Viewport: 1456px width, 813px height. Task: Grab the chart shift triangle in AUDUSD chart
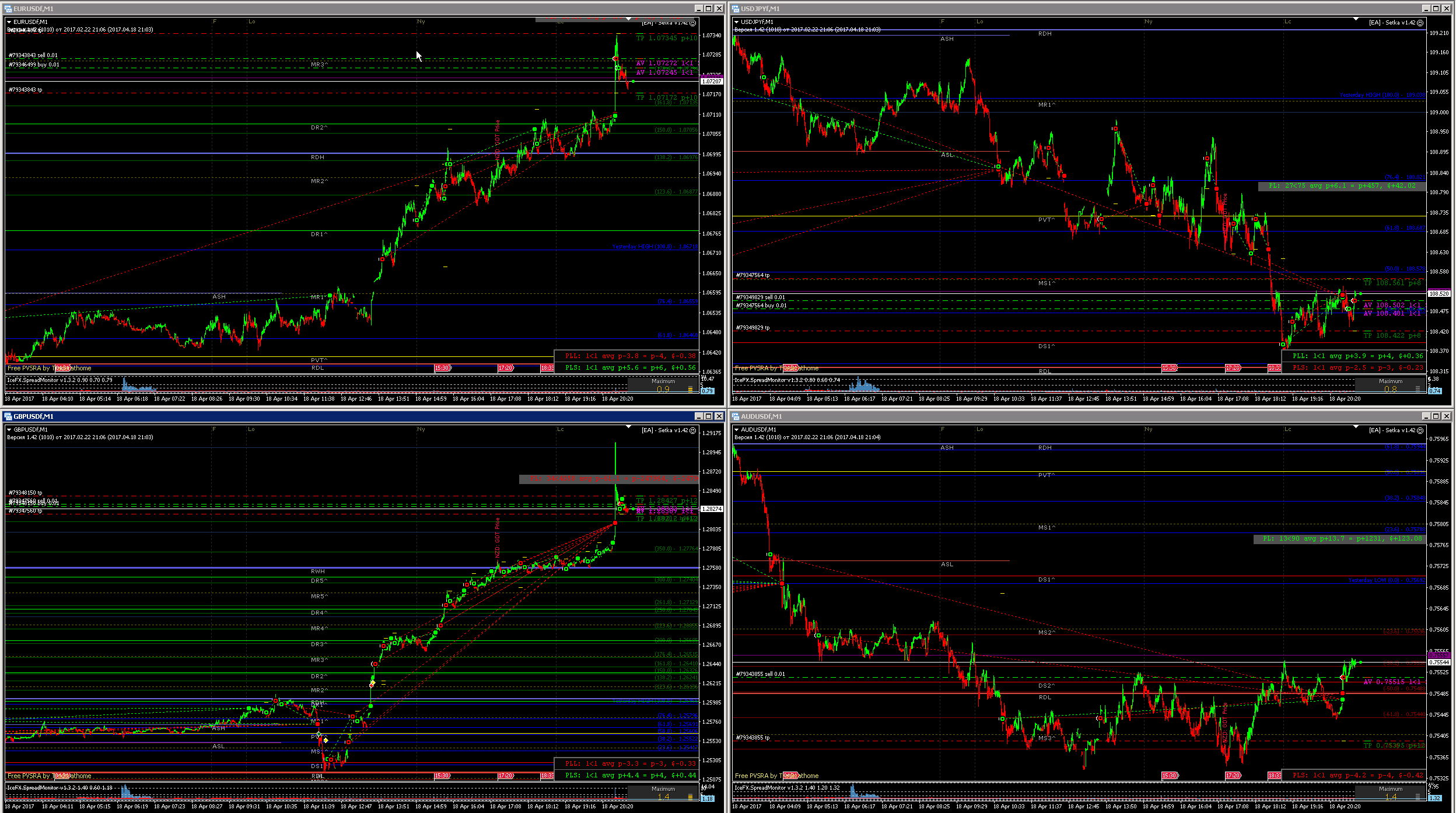[x=1356, y=427]
